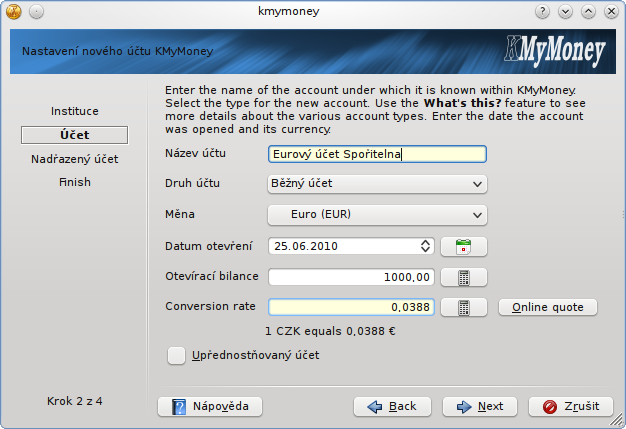Open the Měna currency dropdown
Screen dimensions: 626x429
pos(377,215)
